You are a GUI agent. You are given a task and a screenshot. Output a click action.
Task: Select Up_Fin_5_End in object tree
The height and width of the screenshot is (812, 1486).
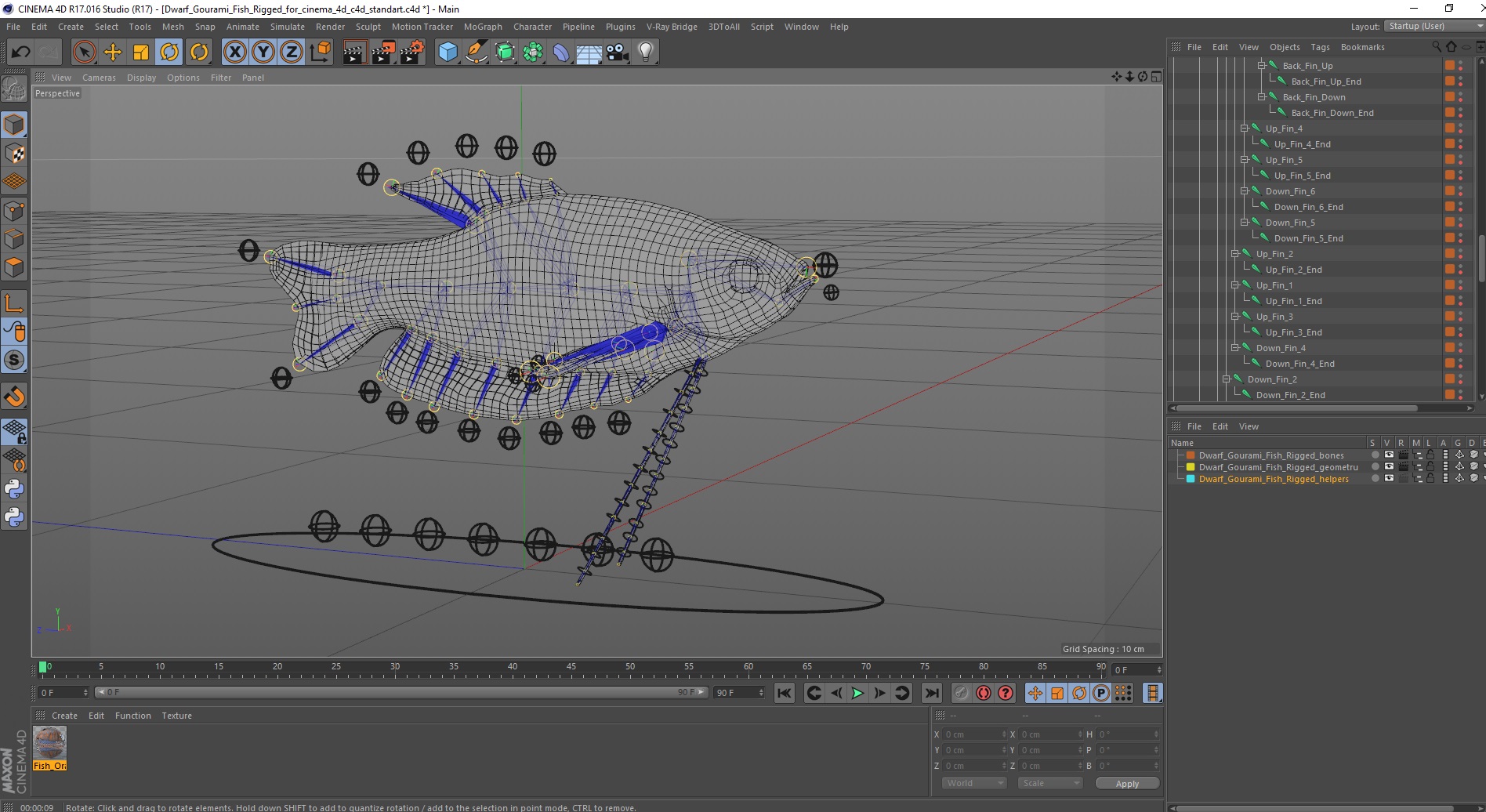click(1302, 176)
